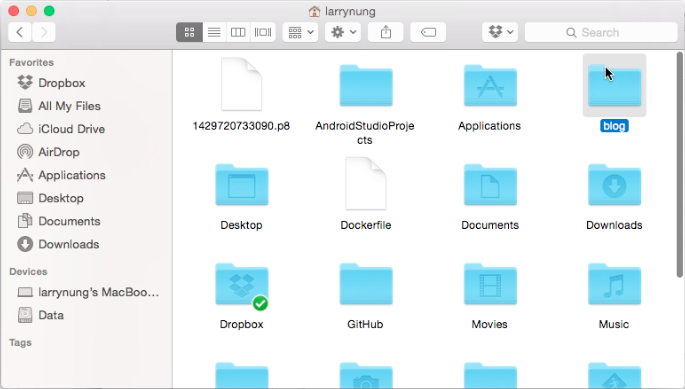Select the blog folder icon
This screenshot has height=389, width=685.
[614, 86]
